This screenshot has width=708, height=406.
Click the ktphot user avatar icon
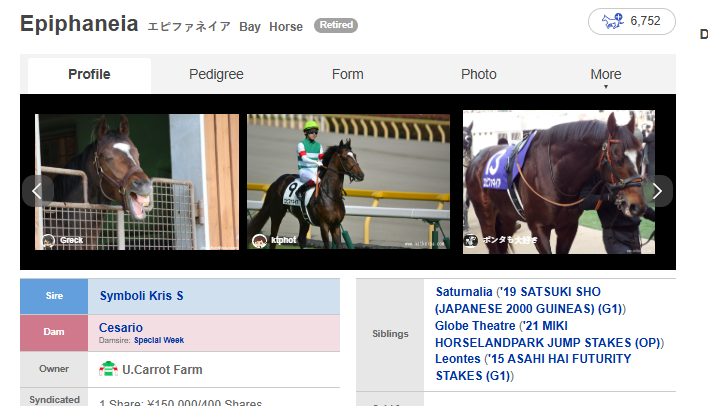pyautogui.click(x=259, y=241)
